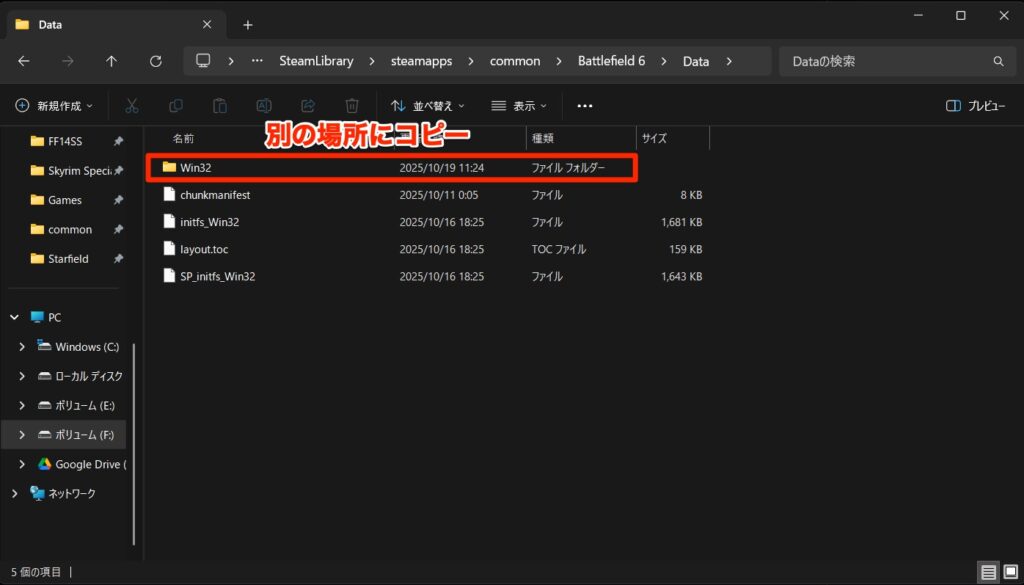The height and width of the screenshot is (585, 1024).
Task: Open the New (新規作成) dropdown menu
Action: click(x=54, y=105)
